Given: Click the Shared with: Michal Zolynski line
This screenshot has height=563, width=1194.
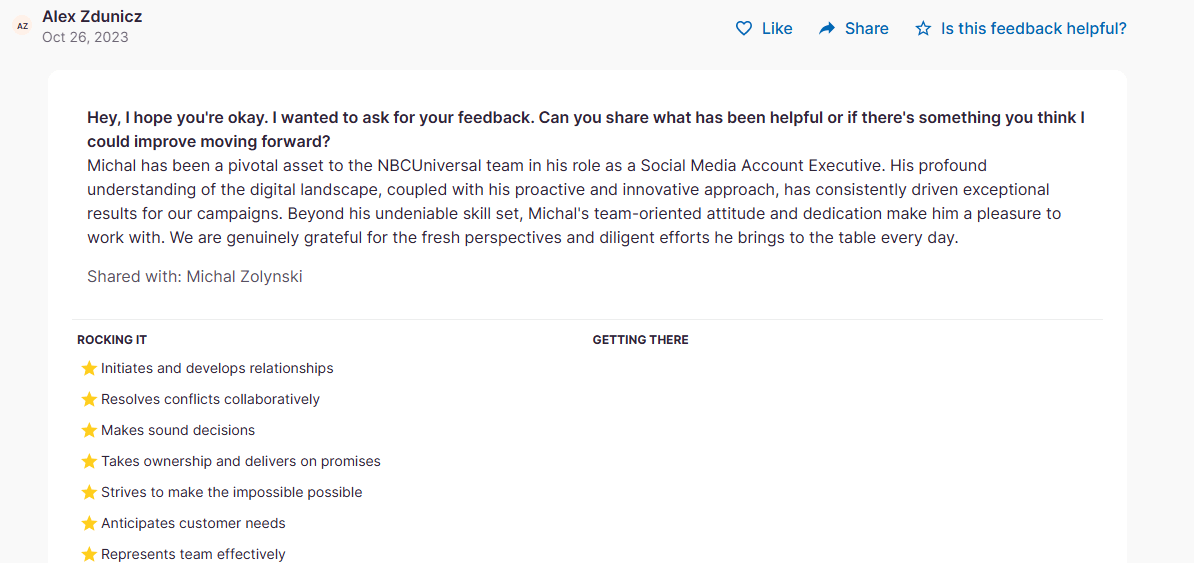Looking at the screenshot, I should click(x=194, y=276).
